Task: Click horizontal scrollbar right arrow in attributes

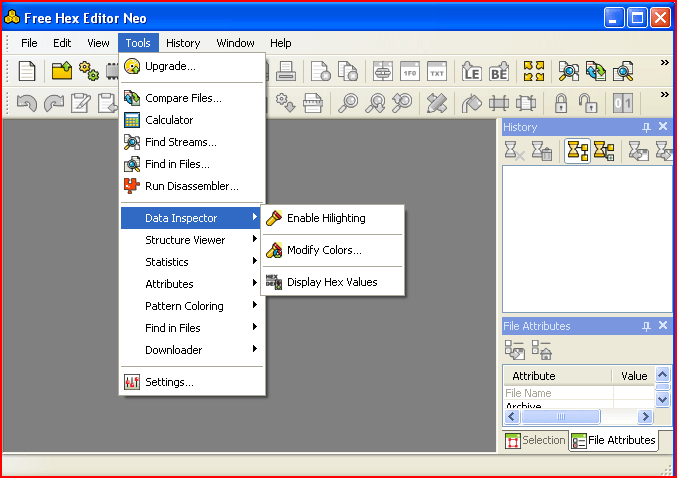Action: pyautogui.click(x=645, y=417)
